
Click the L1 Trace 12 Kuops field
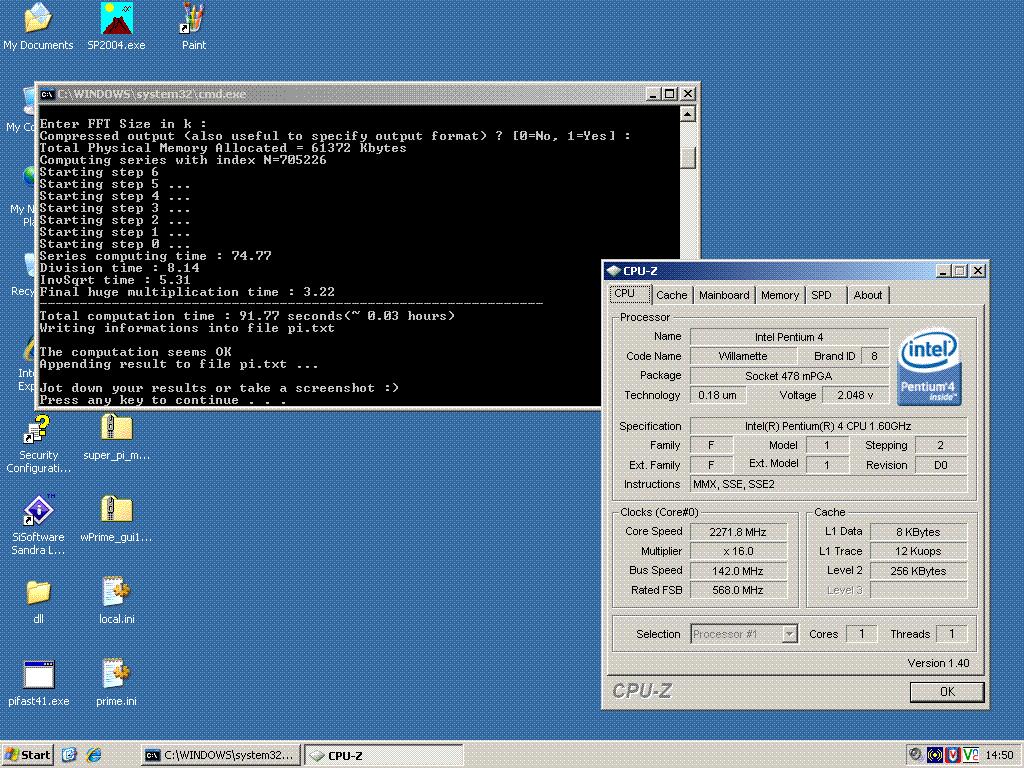coord(918,551)
